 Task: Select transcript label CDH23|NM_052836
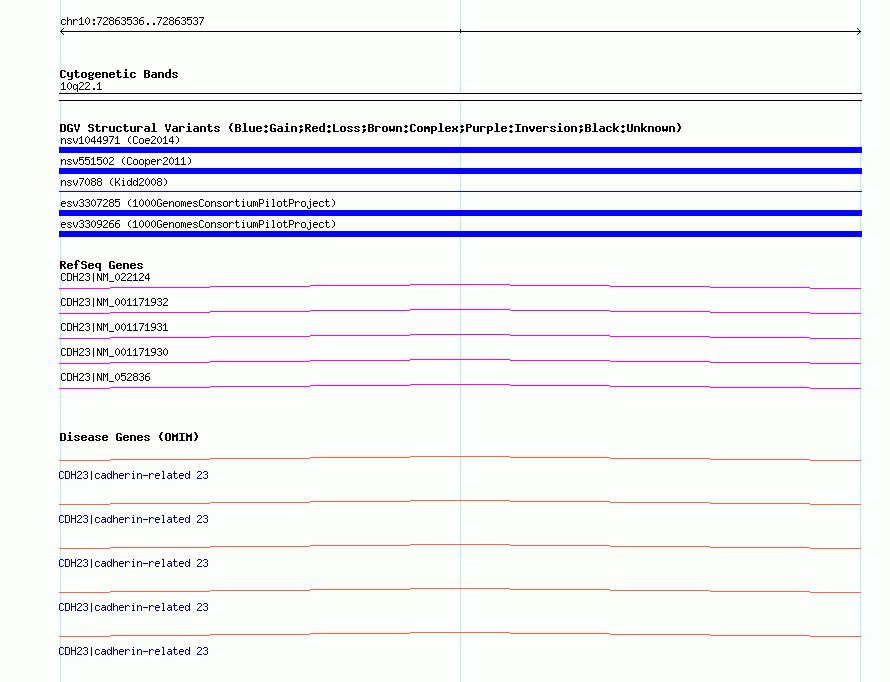105,377
